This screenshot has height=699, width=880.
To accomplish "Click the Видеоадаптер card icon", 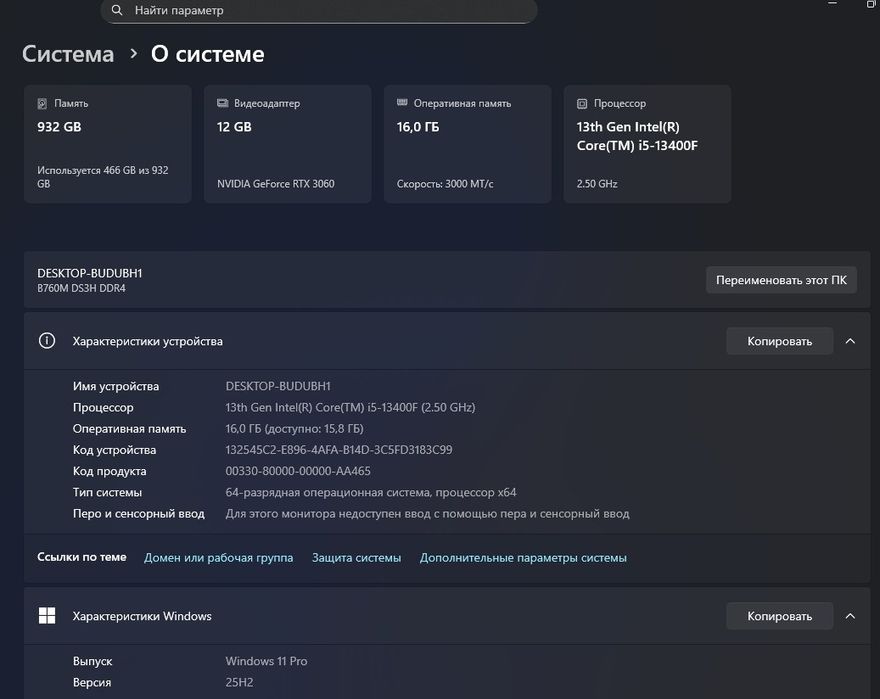I will pyautogui.click(x=222, y=103).
